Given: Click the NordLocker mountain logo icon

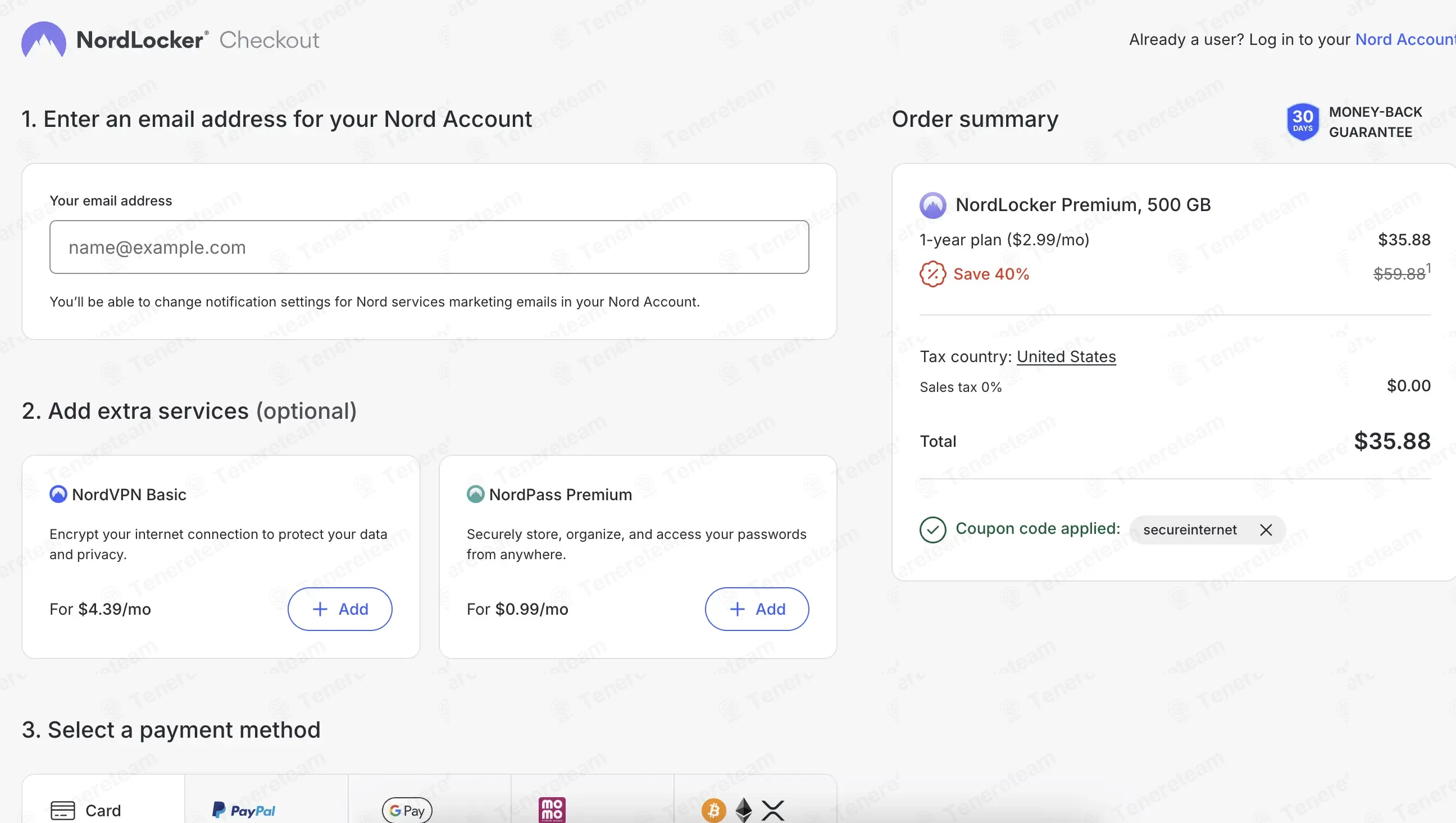Looking at the screenshot, I should click(x=44, y=39).
